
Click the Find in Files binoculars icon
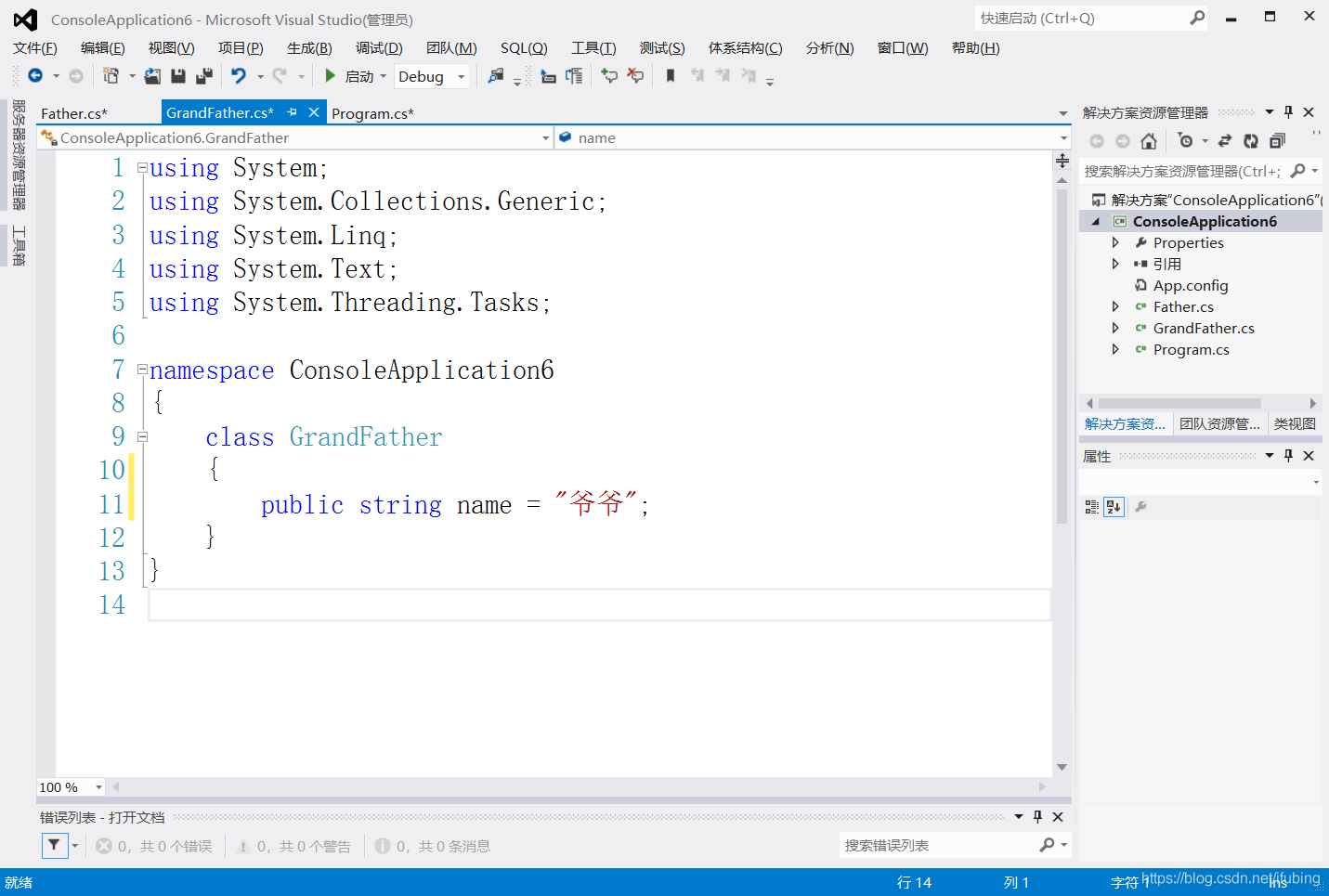pos(496,76)
